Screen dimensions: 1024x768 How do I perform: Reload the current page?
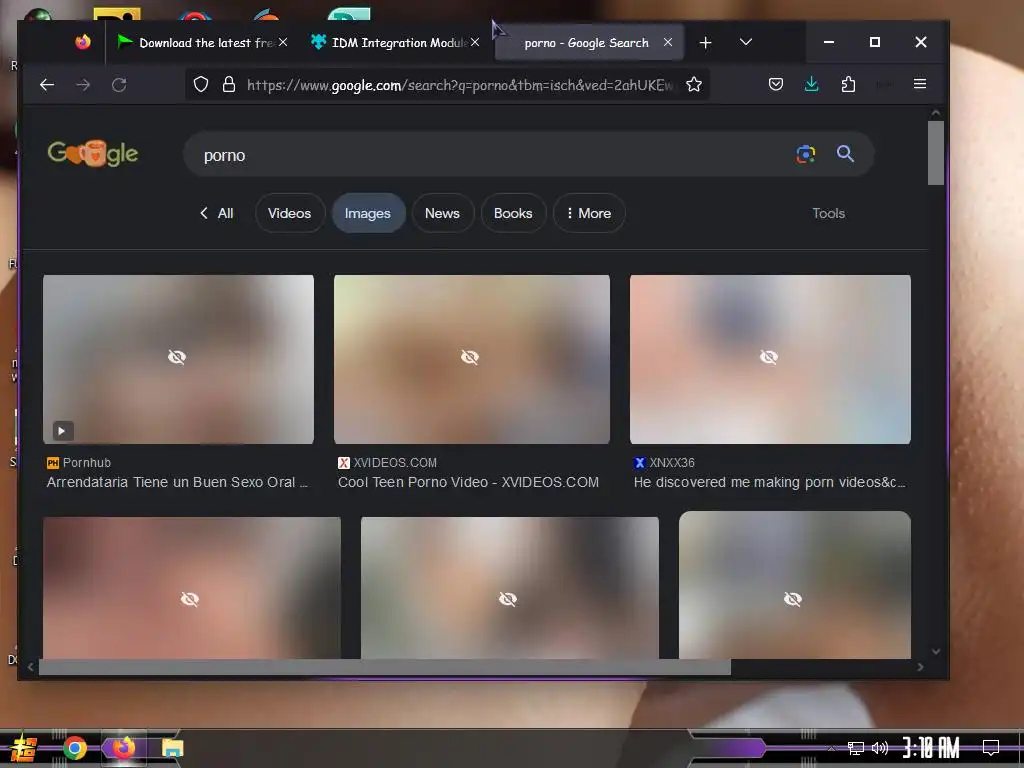[119, 85]
